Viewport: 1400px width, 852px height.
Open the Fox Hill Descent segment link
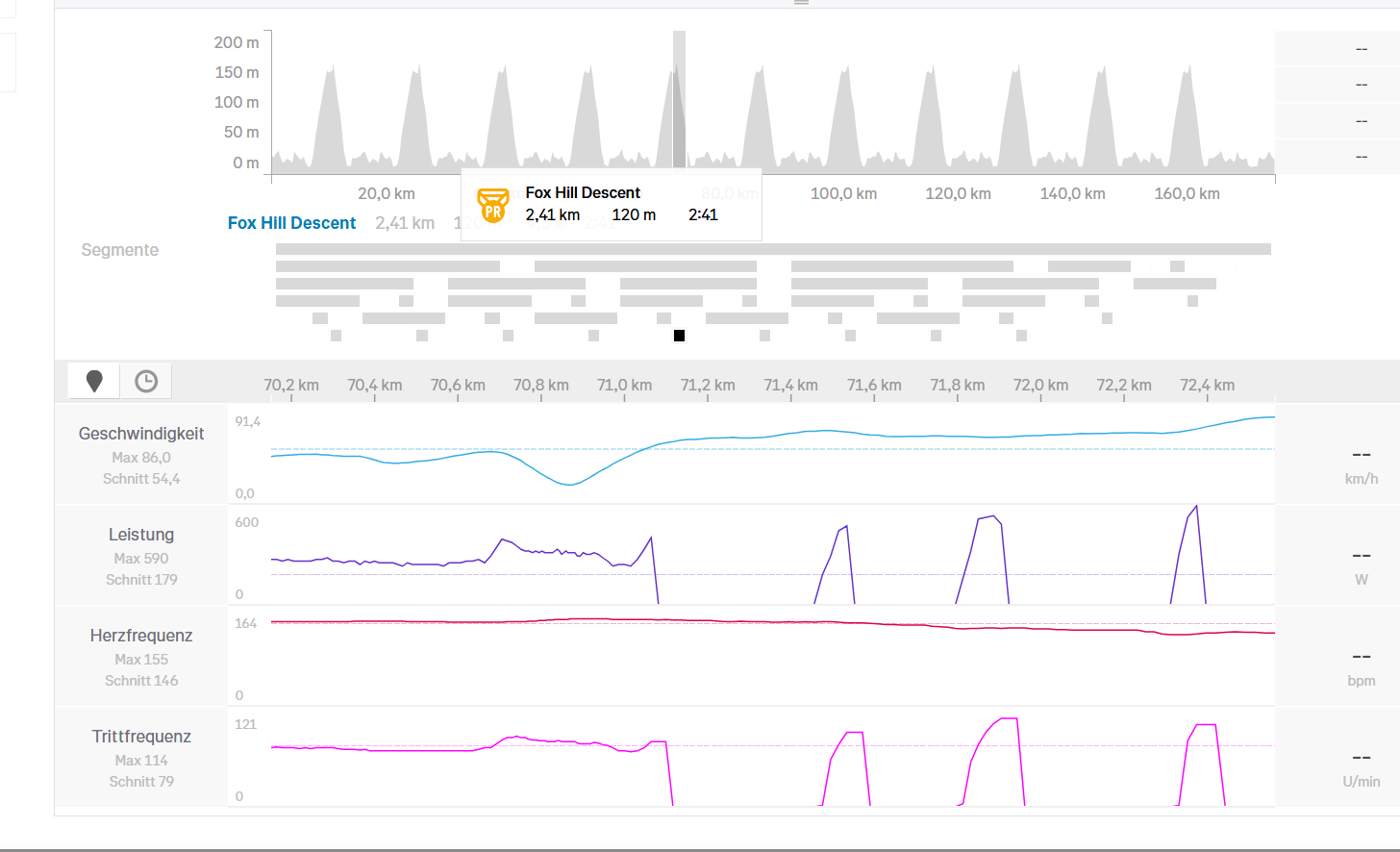(x=291, y=223)
